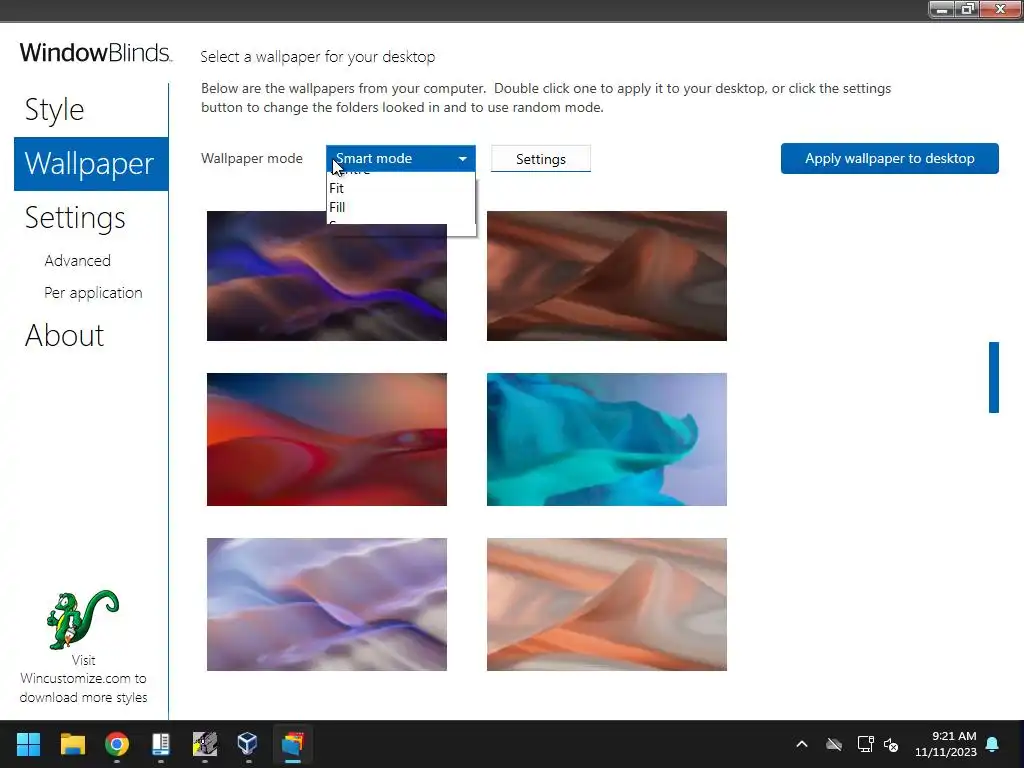This screenshot has width=1024, height=768.
Task: Switch to the WindowBlinds taskbar icon
Action: click(293, 744)
